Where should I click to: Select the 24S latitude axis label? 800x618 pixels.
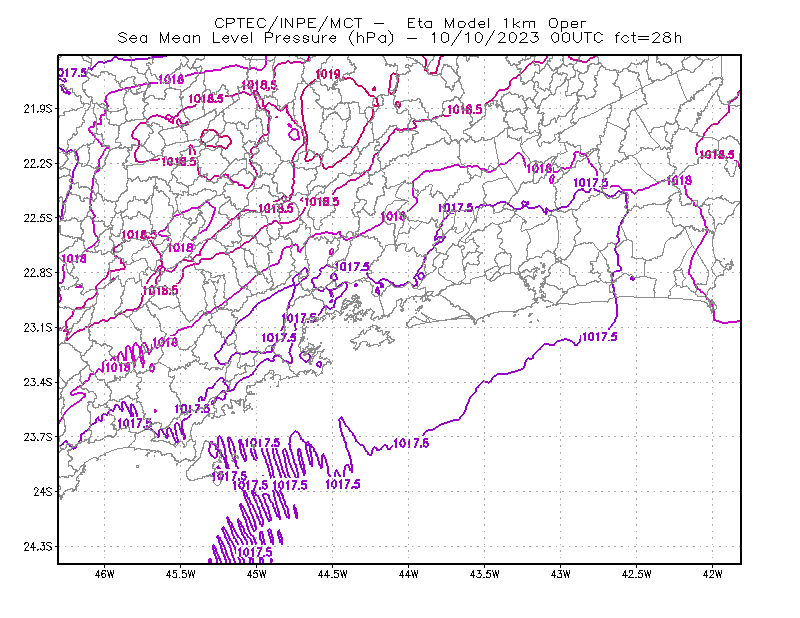pyautogui.click(x=43, y=491)
